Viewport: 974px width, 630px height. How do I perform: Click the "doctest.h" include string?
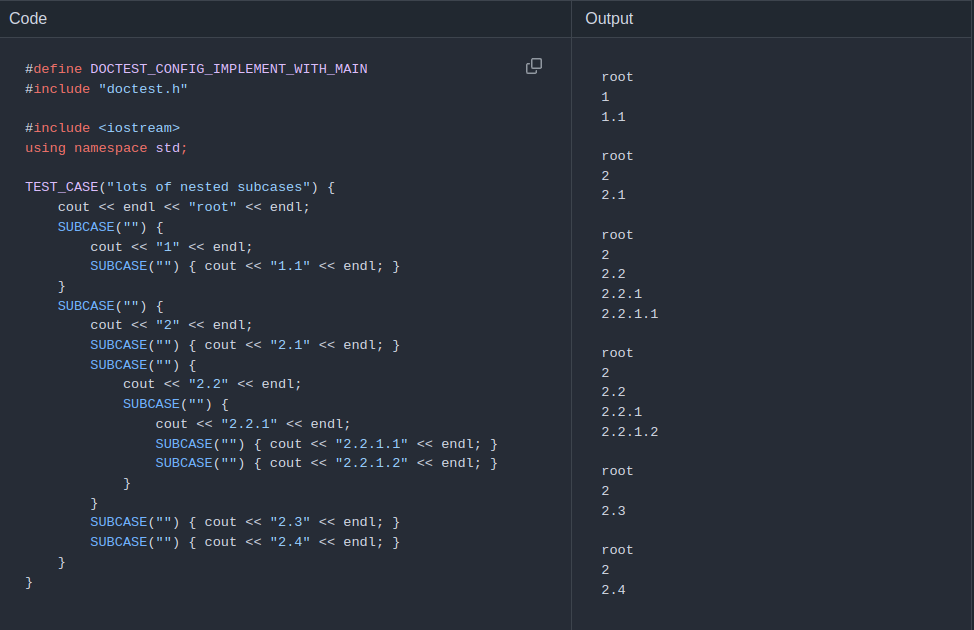tap(143, 89)
